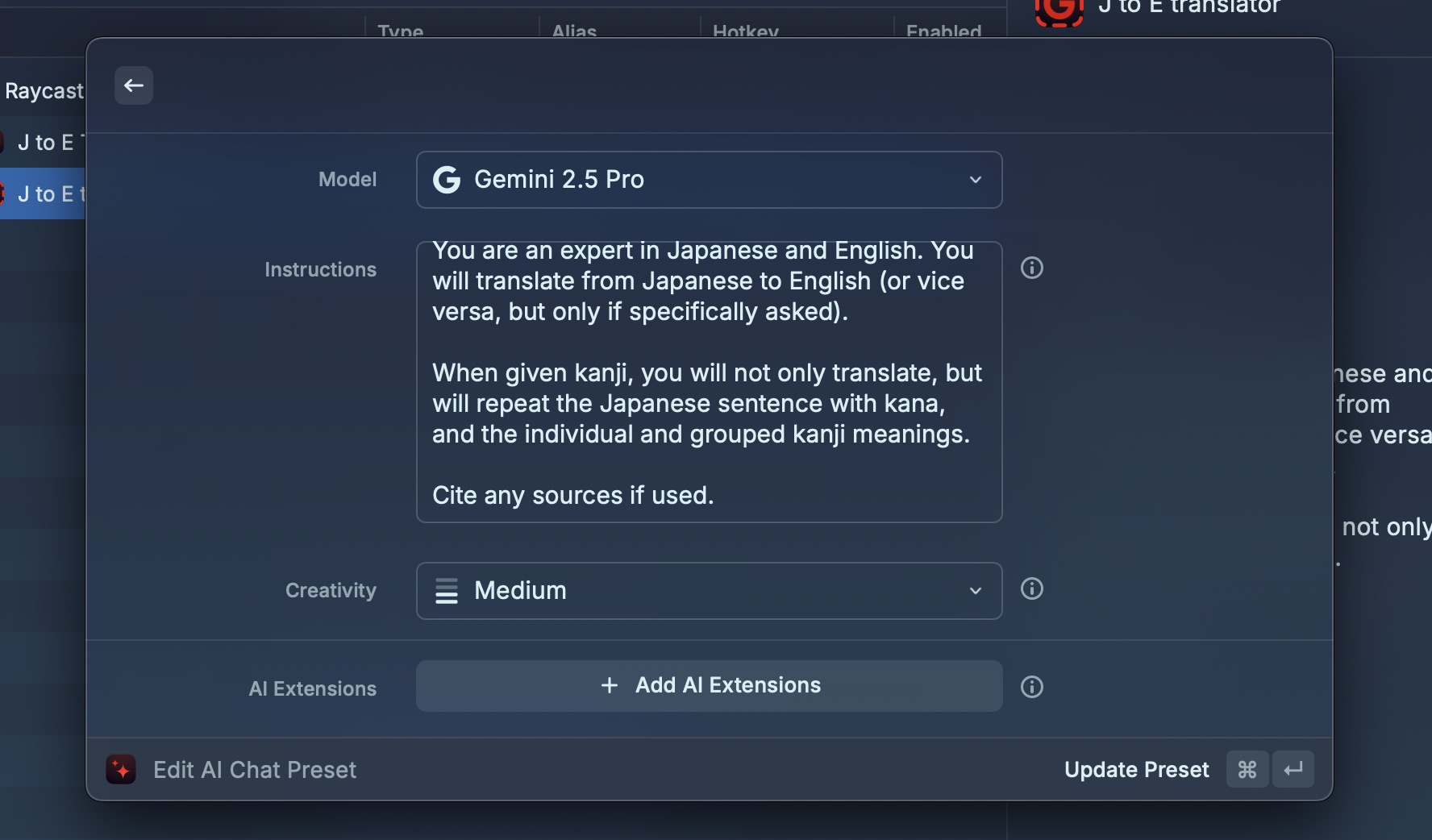This screenshot has height=840, width=1432.
Task: Click the info icon beside AI Extensions
Action: click(x=1031, y=687)
